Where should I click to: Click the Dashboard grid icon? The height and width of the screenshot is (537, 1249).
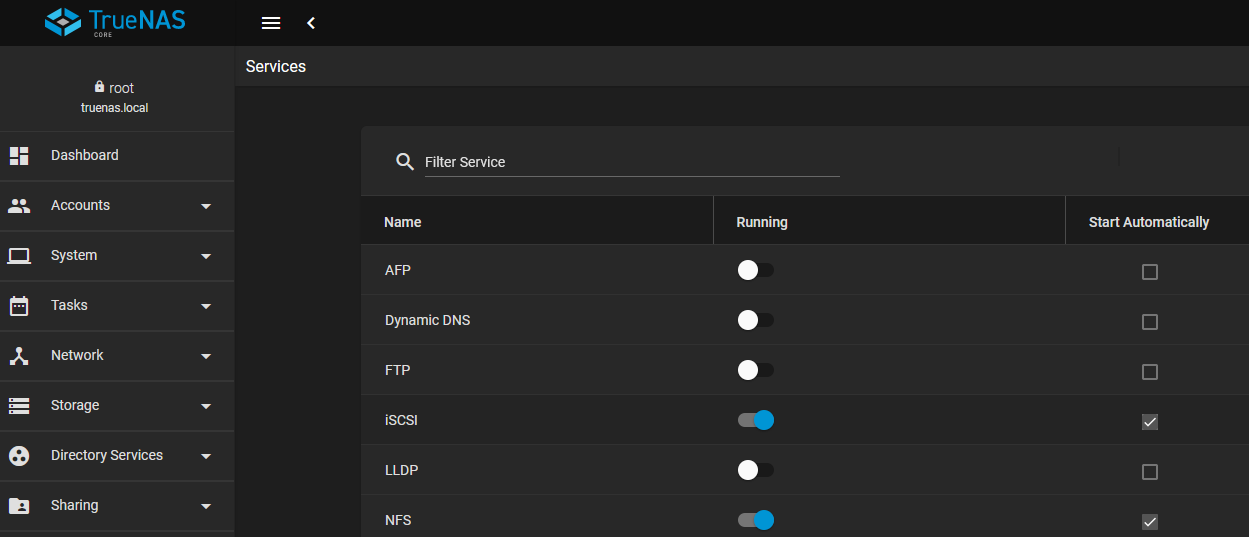tap(19, 155)
